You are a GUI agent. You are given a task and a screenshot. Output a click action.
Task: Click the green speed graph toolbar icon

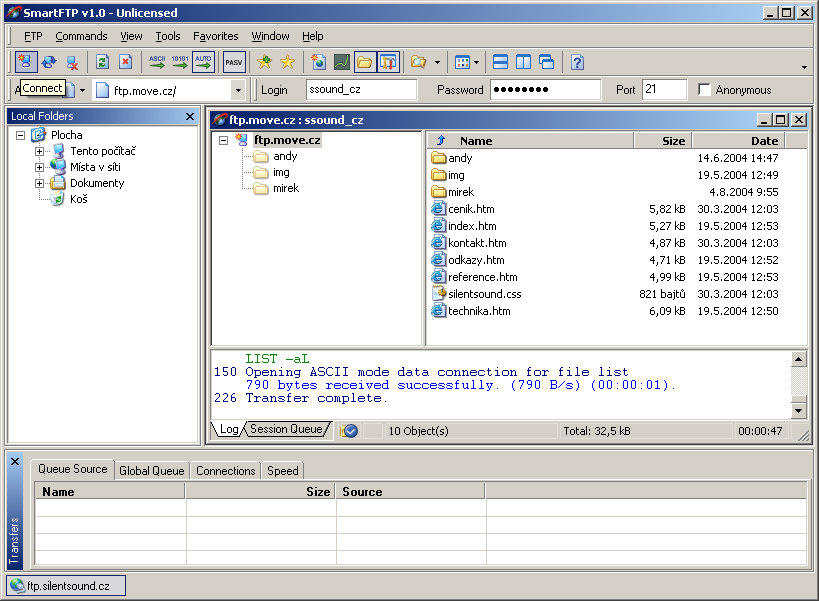pos(342,62)
